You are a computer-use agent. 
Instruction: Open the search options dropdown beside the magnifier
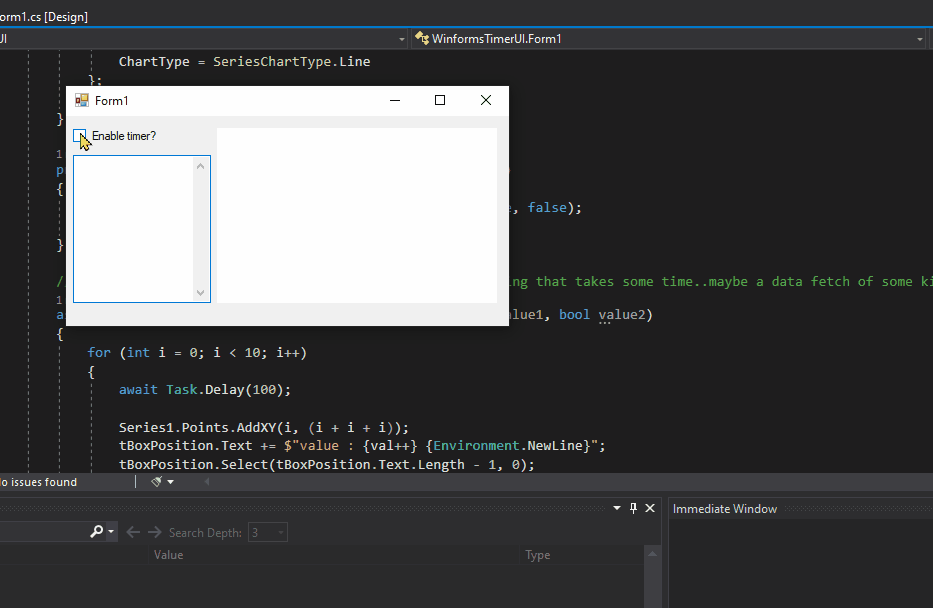[x=110, y=531]
